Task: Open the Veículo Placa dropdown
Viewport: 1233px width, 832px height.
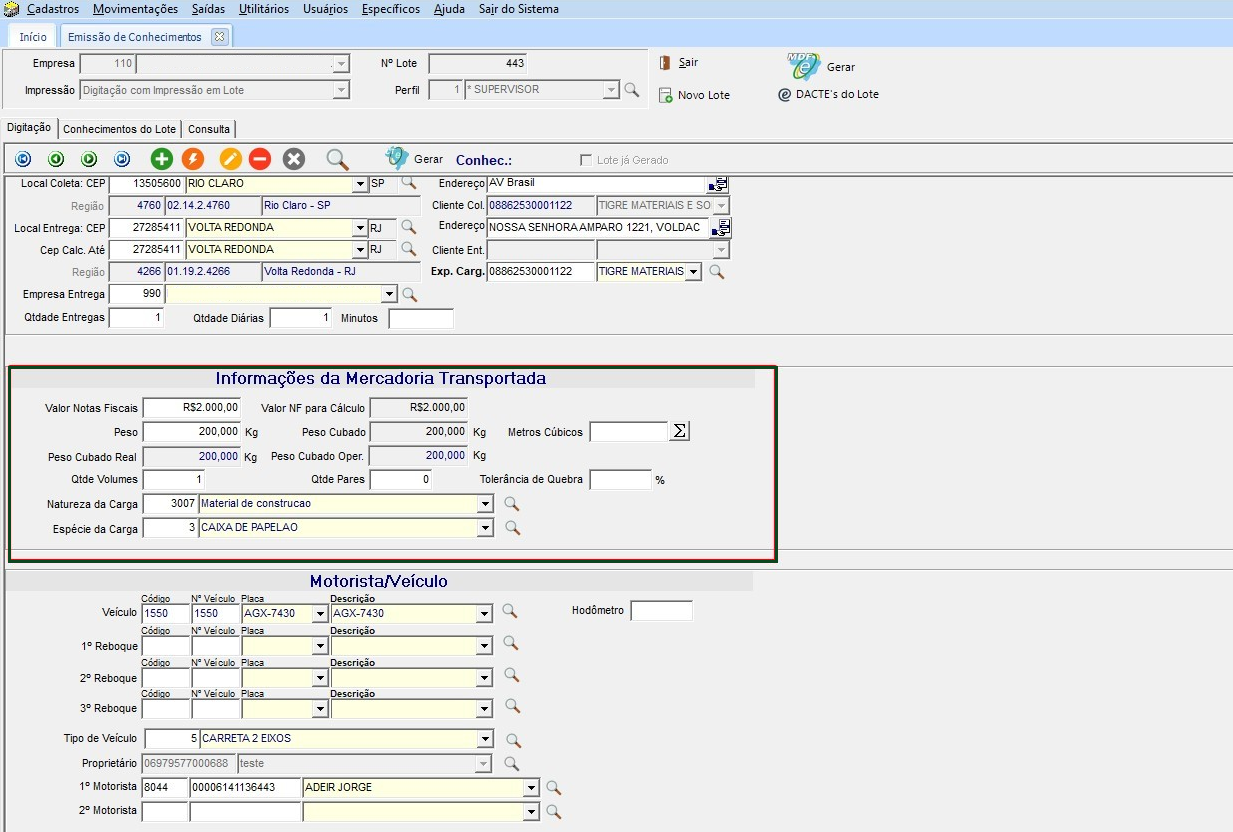Action: point(320,614)
